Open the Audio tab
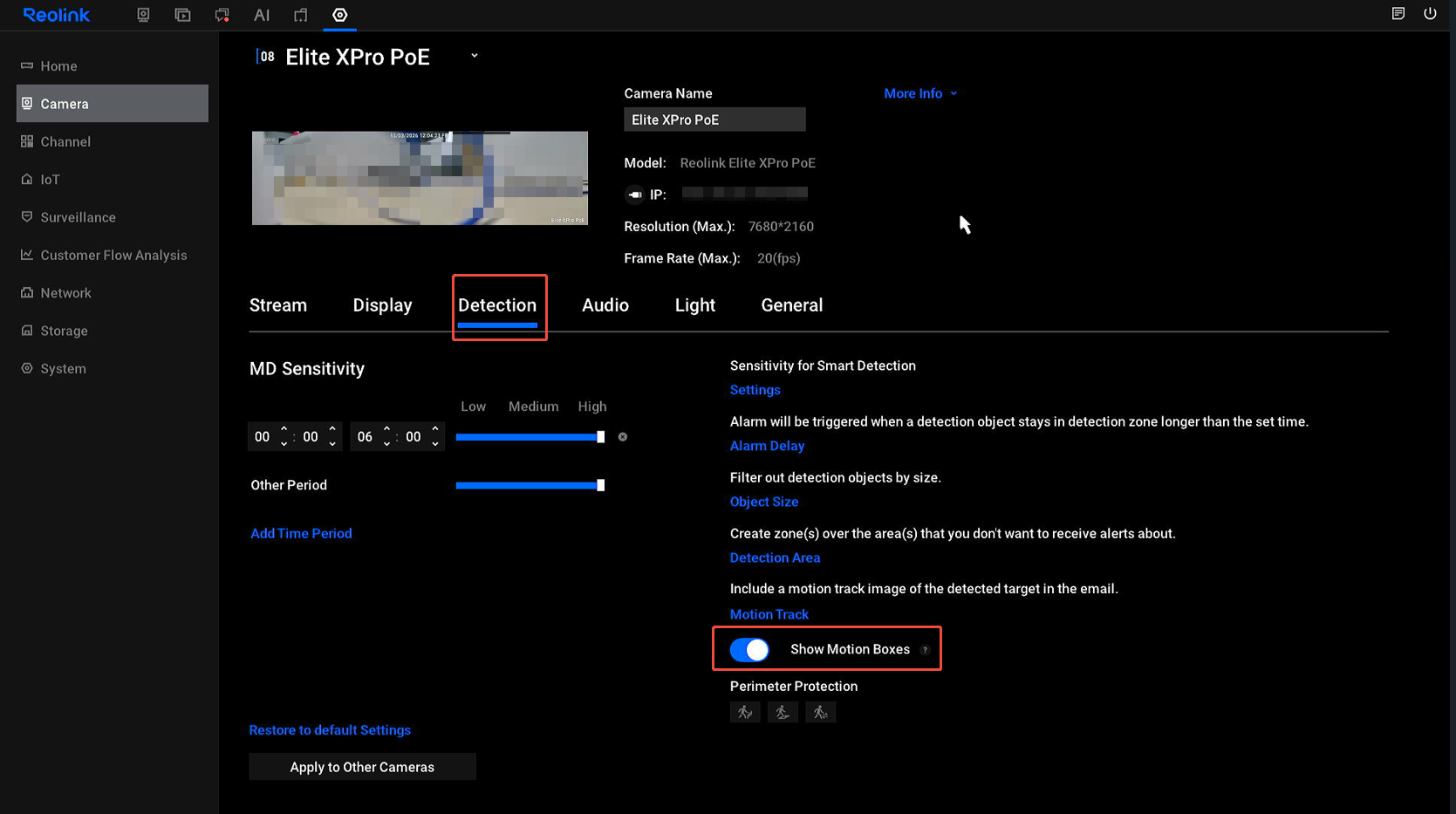1456x814 pixels. coord(605,305)
